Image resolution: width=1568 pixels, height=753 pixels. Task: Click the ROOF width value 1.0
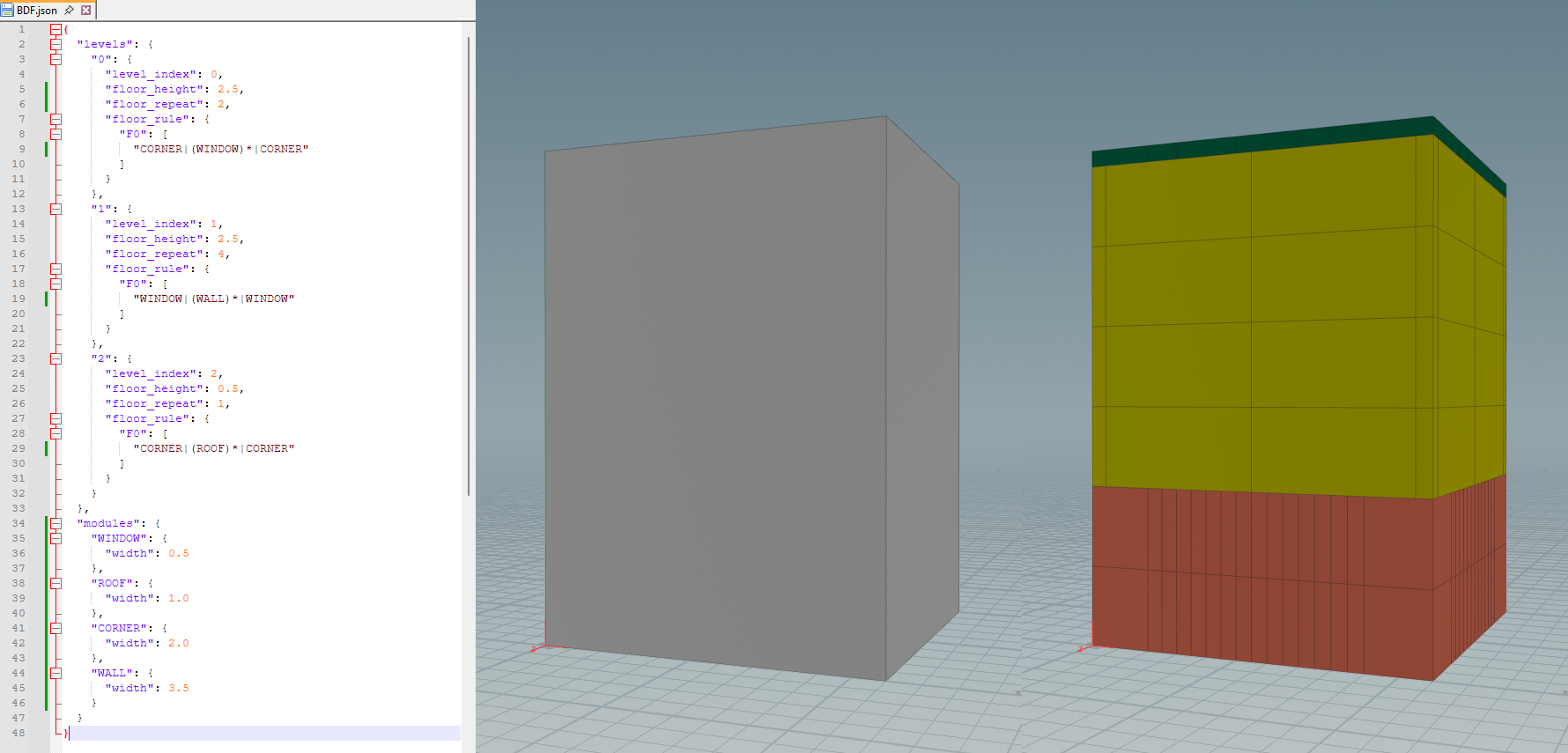click(179, 598)
